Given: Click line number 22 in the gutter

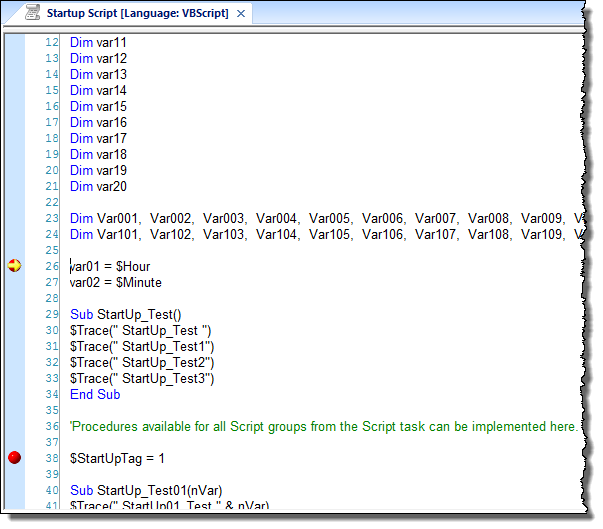Looking at the screenshot, I should [52, 202].
